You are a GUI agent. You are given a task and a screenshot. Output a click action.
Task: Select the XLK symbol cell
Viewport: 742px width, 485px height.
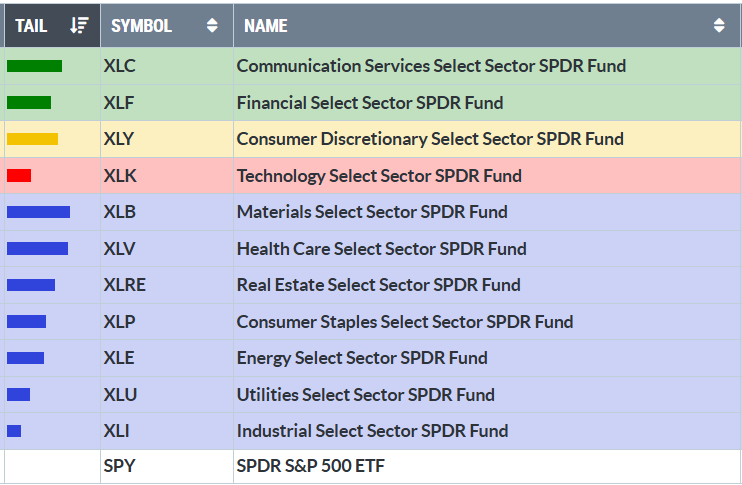[120, 176]
